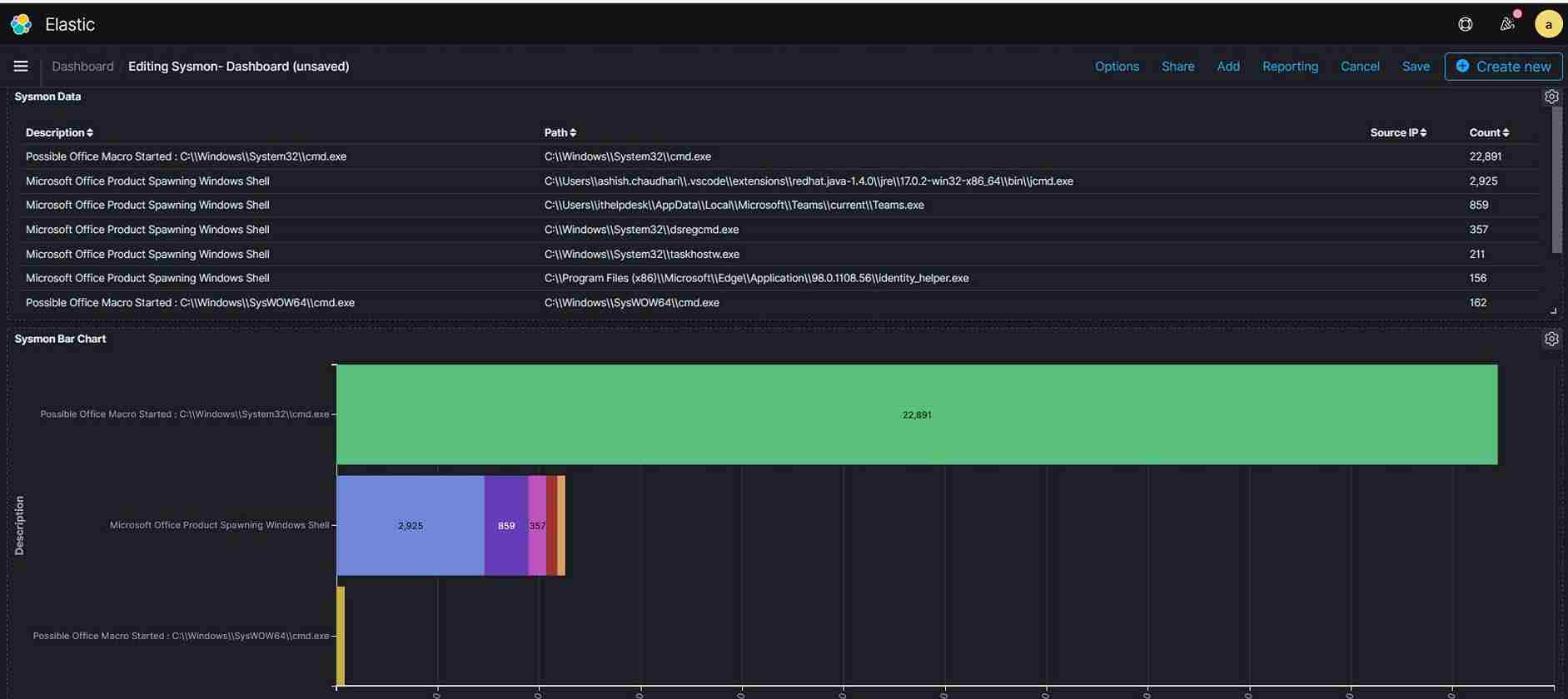
Task: Click the Elastic logo icon
Action: [x=22, y=24]
